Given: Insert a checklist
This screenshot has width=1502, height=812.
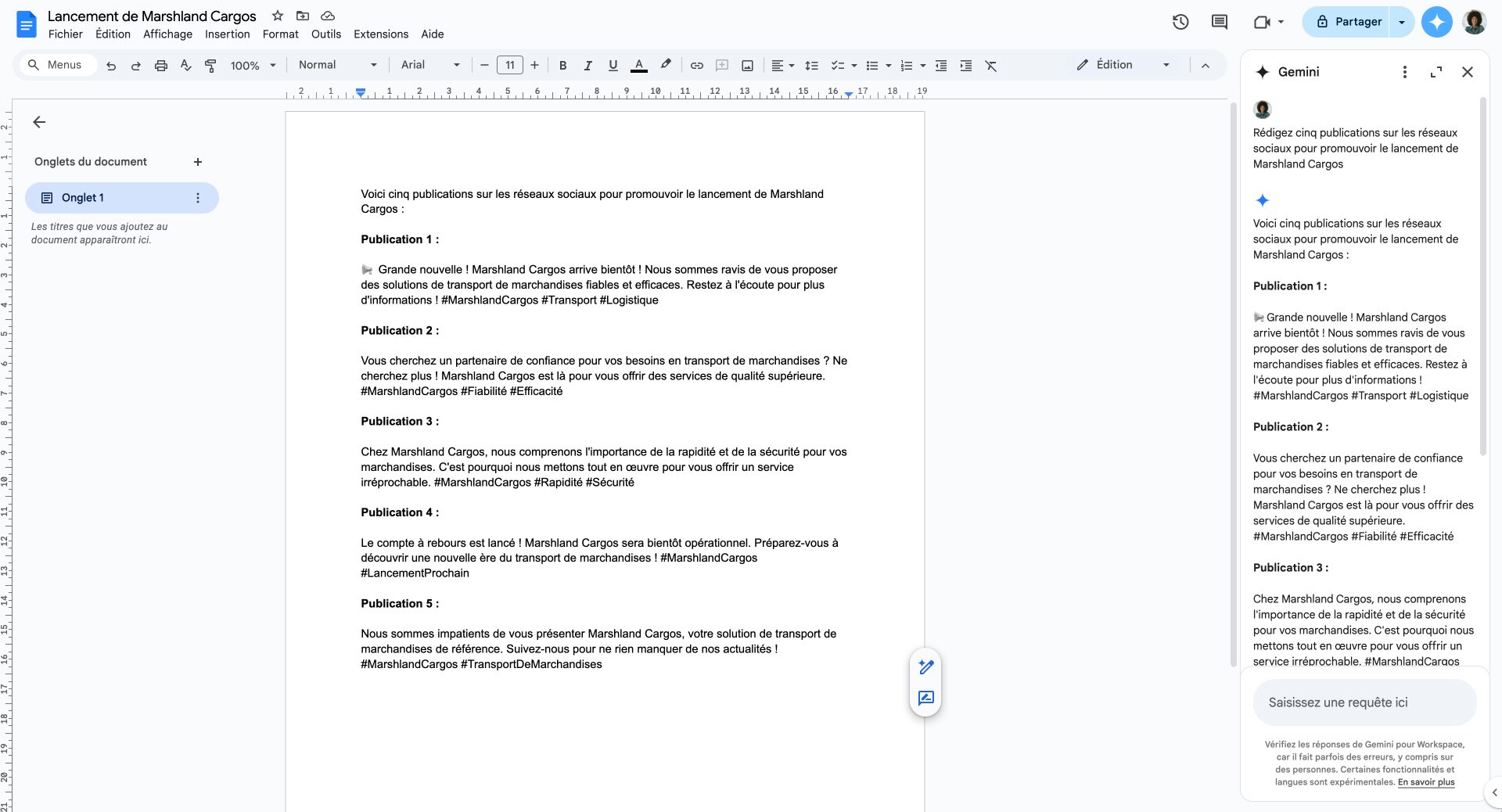Looking at the screenshot, I should tap(837, 66).
